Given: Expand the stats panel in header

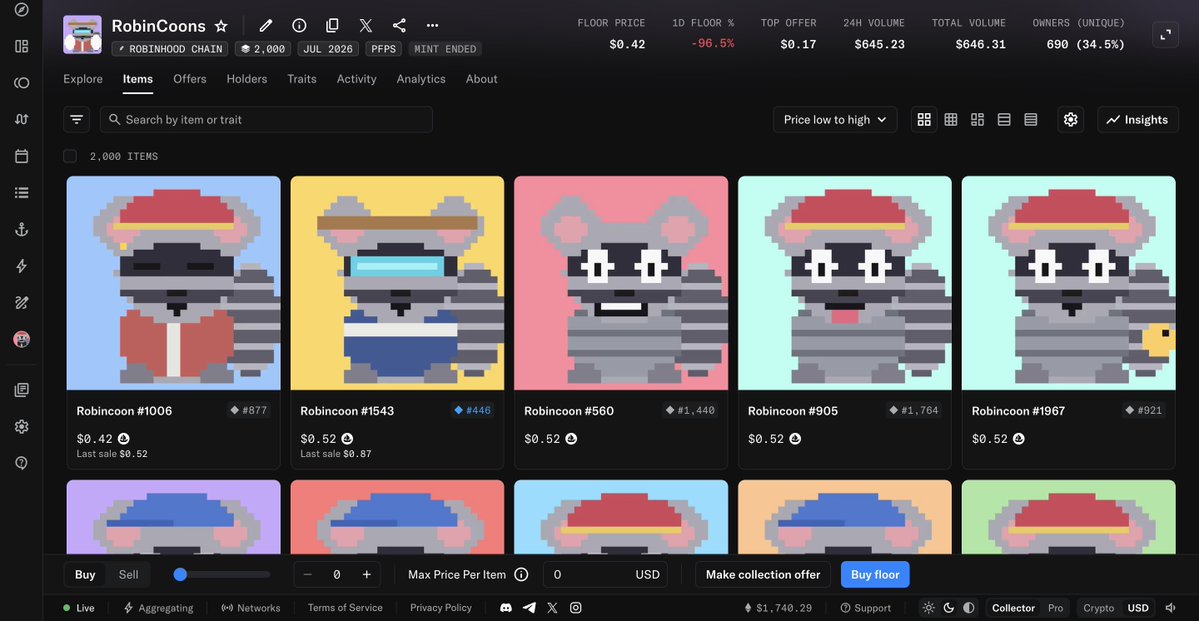Looking at the screenshot, I should 1165,34.
